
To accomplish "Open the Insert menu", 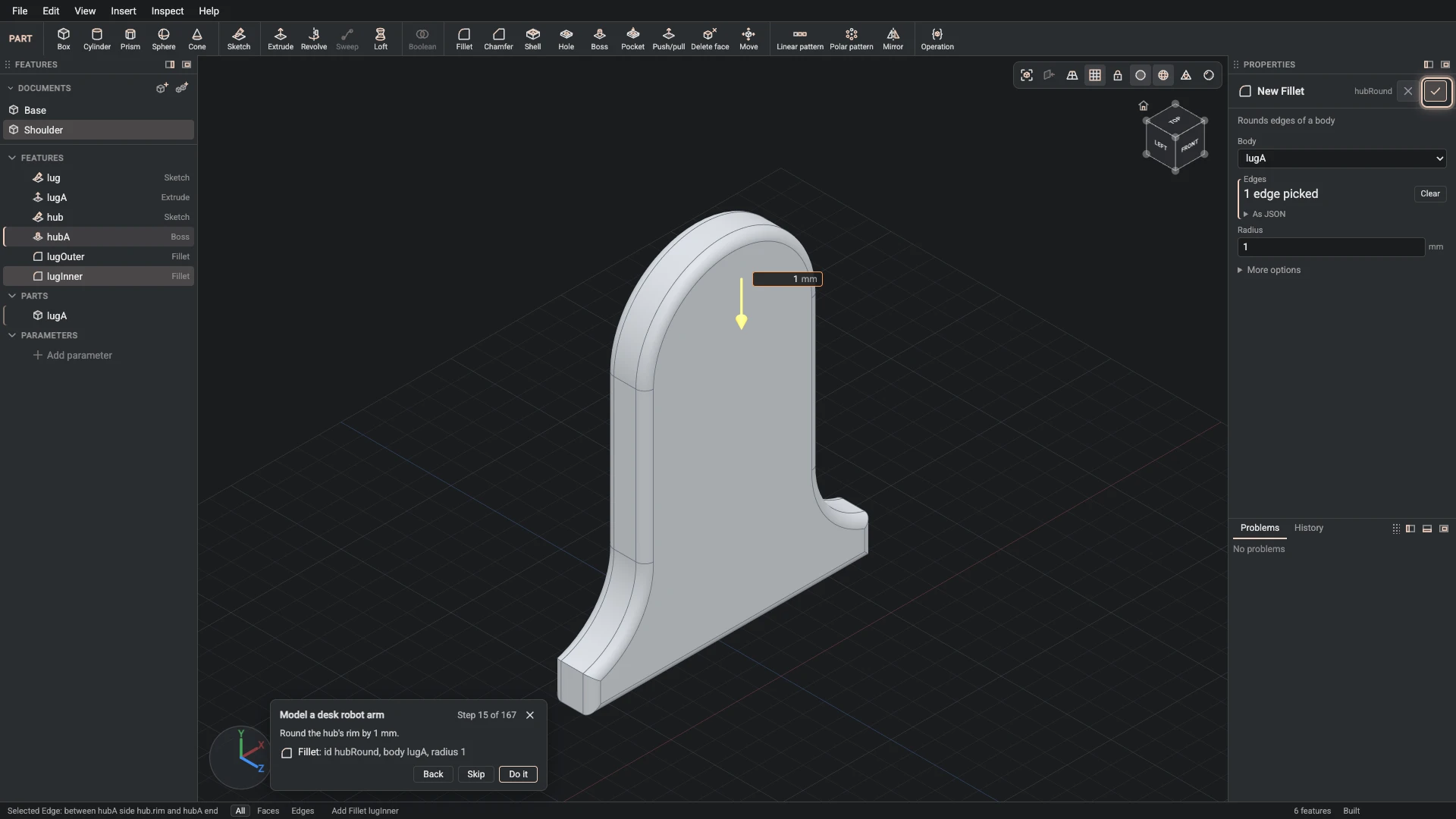I will click(124, 11).
